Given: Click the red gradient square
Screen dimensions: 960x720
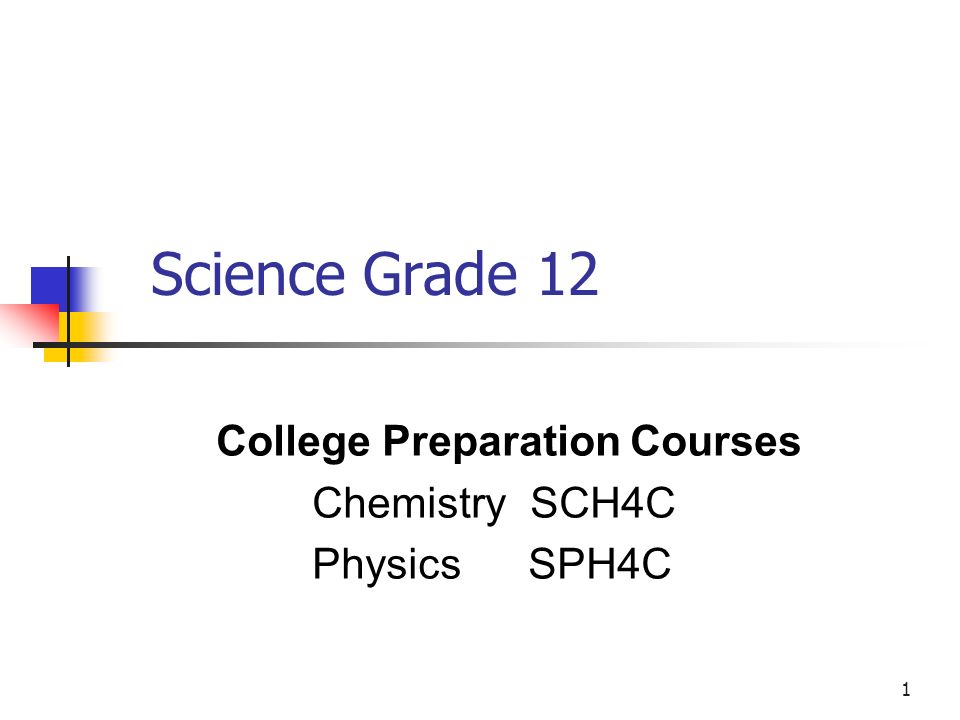Looking at the screenshot, I should click(29, 323).
